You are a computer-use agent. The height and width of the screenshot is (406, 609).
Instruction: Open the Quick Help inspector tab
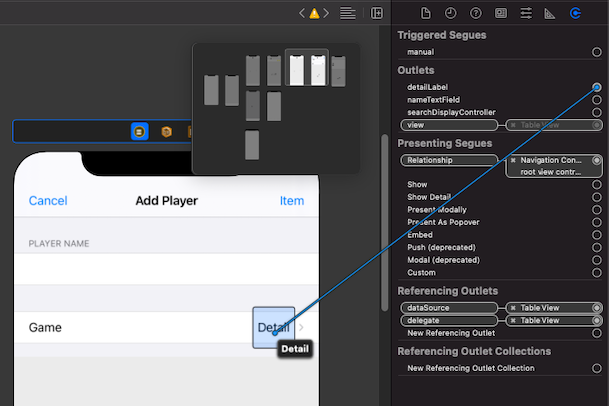point(475,14)
